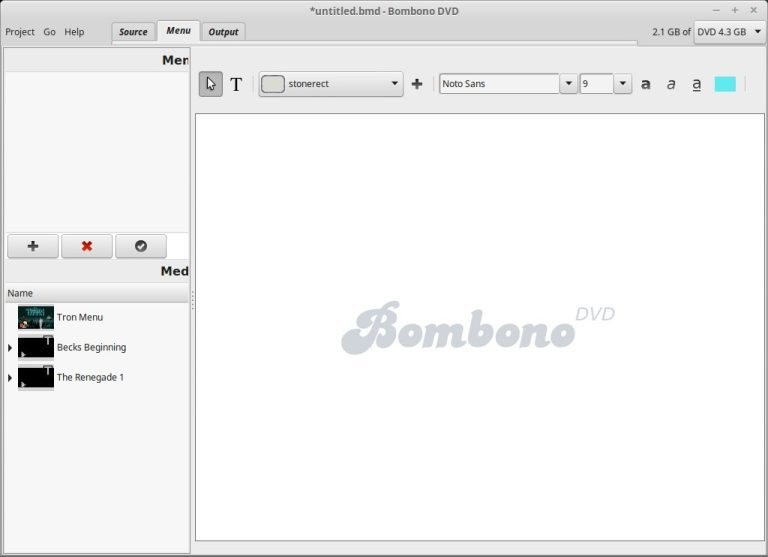The width and height of the screenshot is (768, 557).
Task: Expand the Becks Beginning tree item
Action: 10,348
